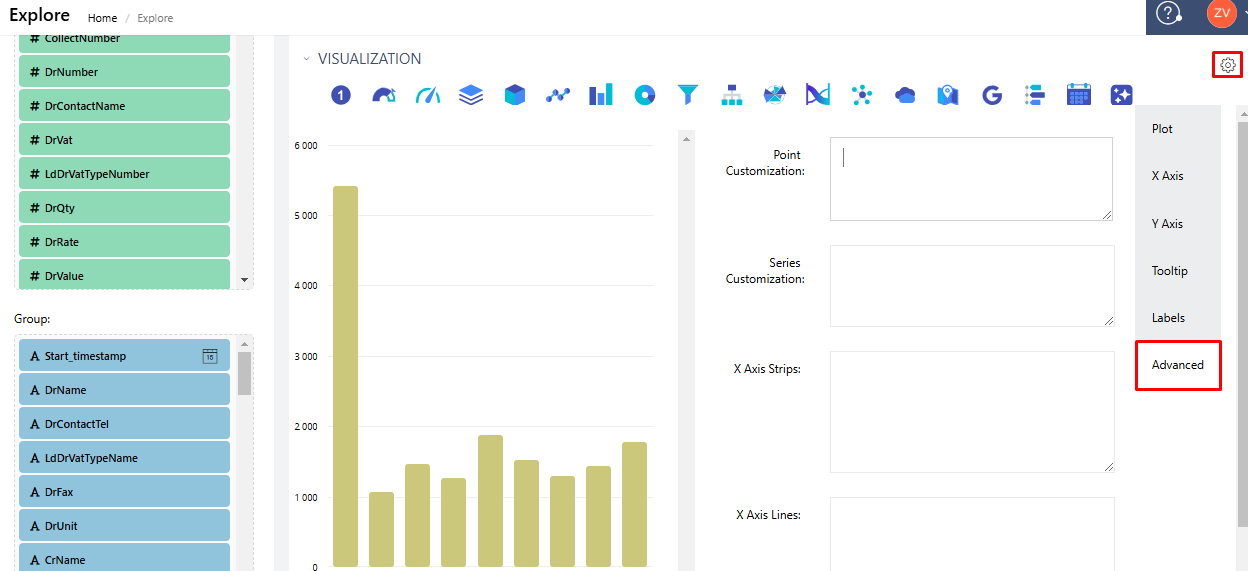Open the help question mark icon
Screen dimensions: 1248x571
[x=1168, y=13]
